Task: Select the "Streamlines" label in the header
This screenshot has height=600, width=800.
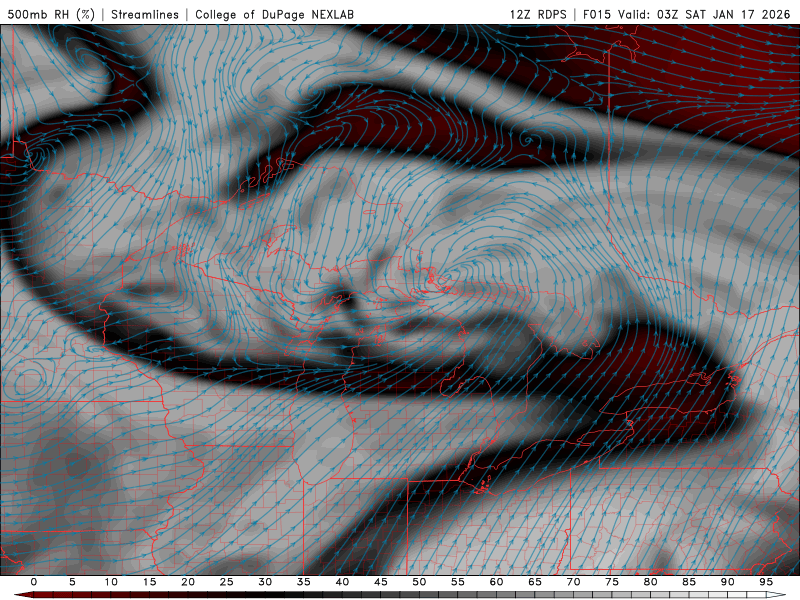Action: (x=145, y=14)
